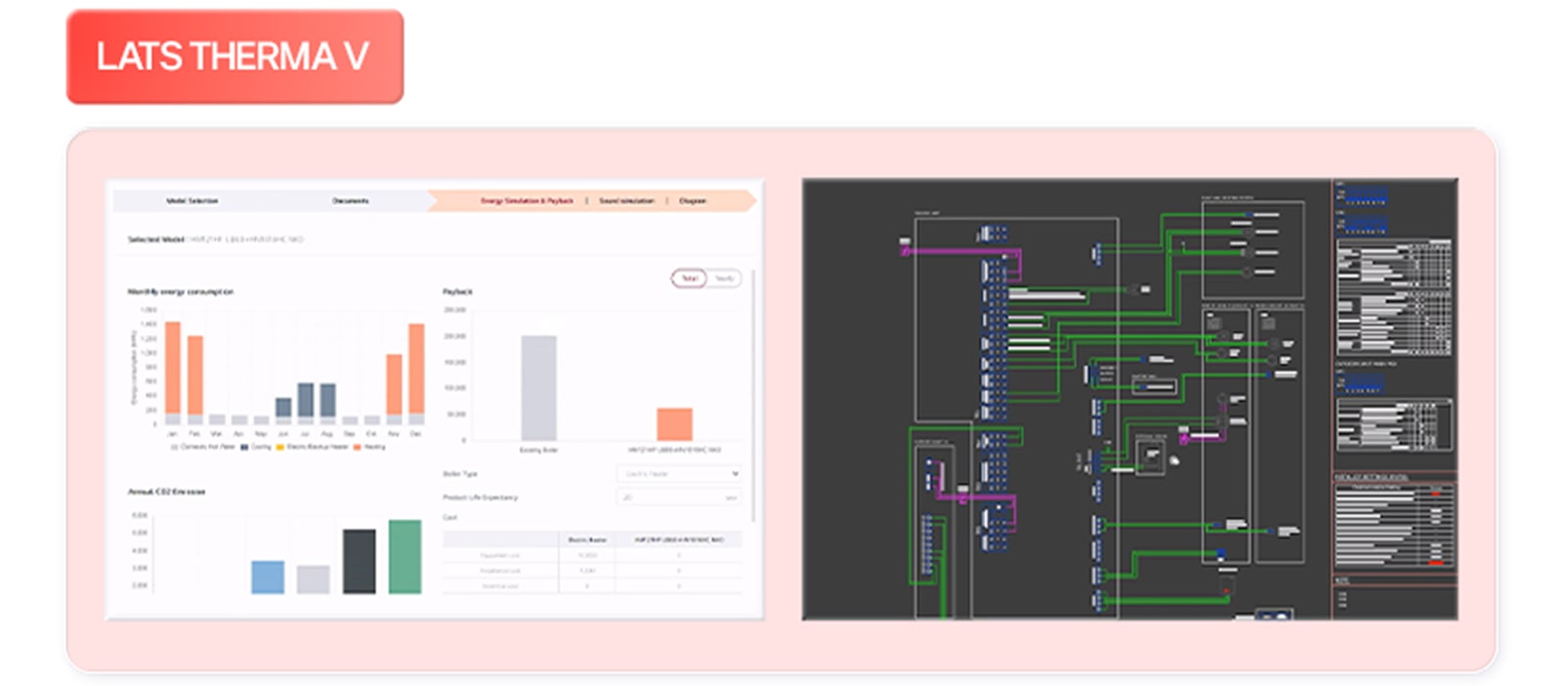Open the dark wiring diagram image
Viewport: 1568px width, 686px height.
(x=1129, y=399)
